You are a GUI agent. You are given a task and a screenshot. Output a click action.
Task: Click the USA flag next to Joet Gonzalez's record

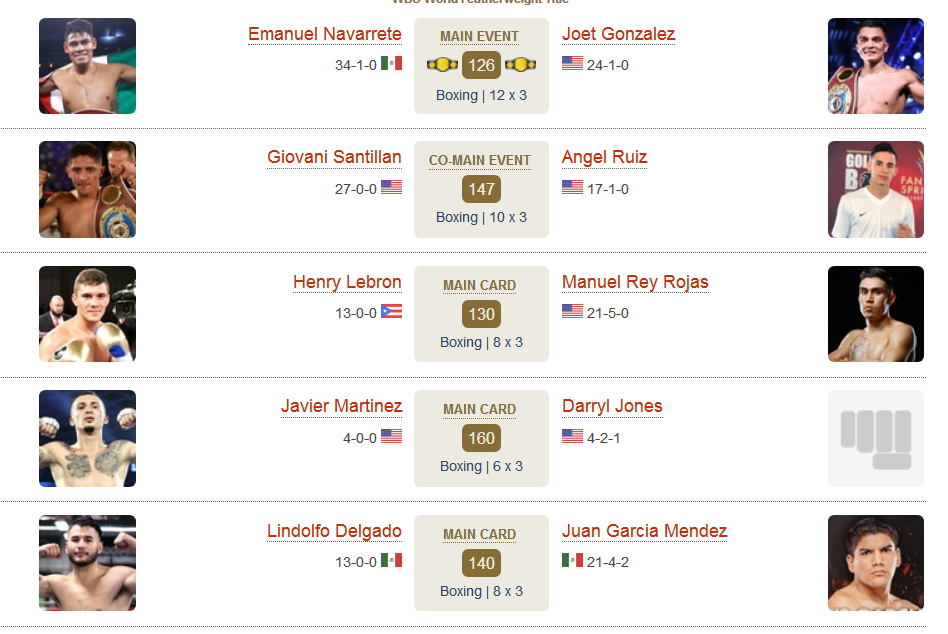pyautogui.click(x=572, y=63)
